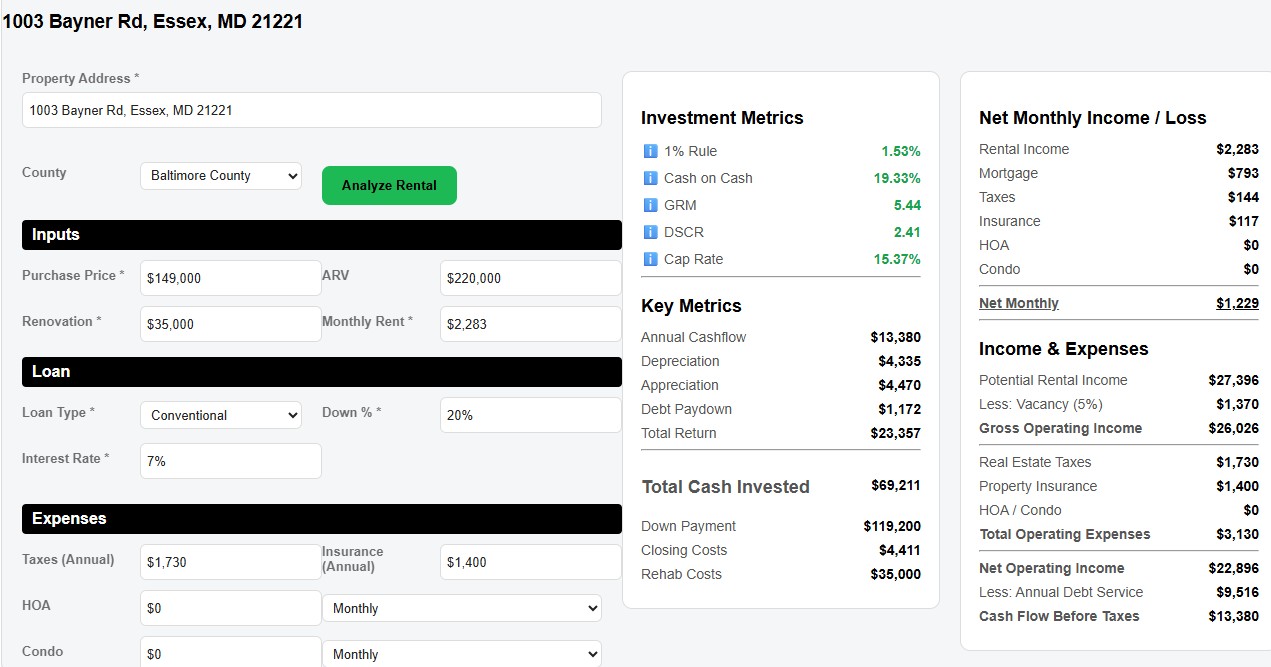Click the 1% Rule info icon

(650, 151)
